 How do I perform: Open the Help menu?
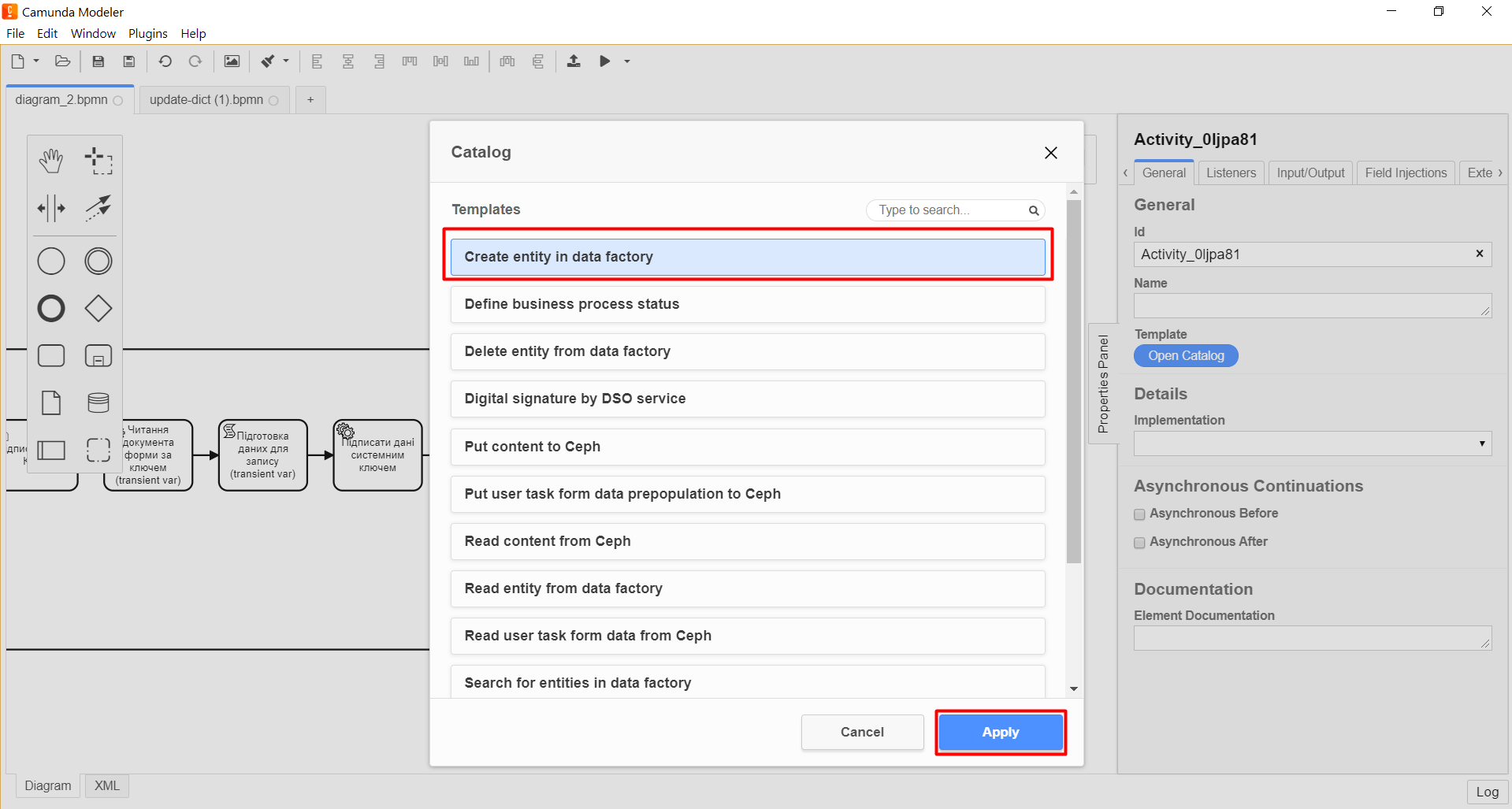coord(193,33)
